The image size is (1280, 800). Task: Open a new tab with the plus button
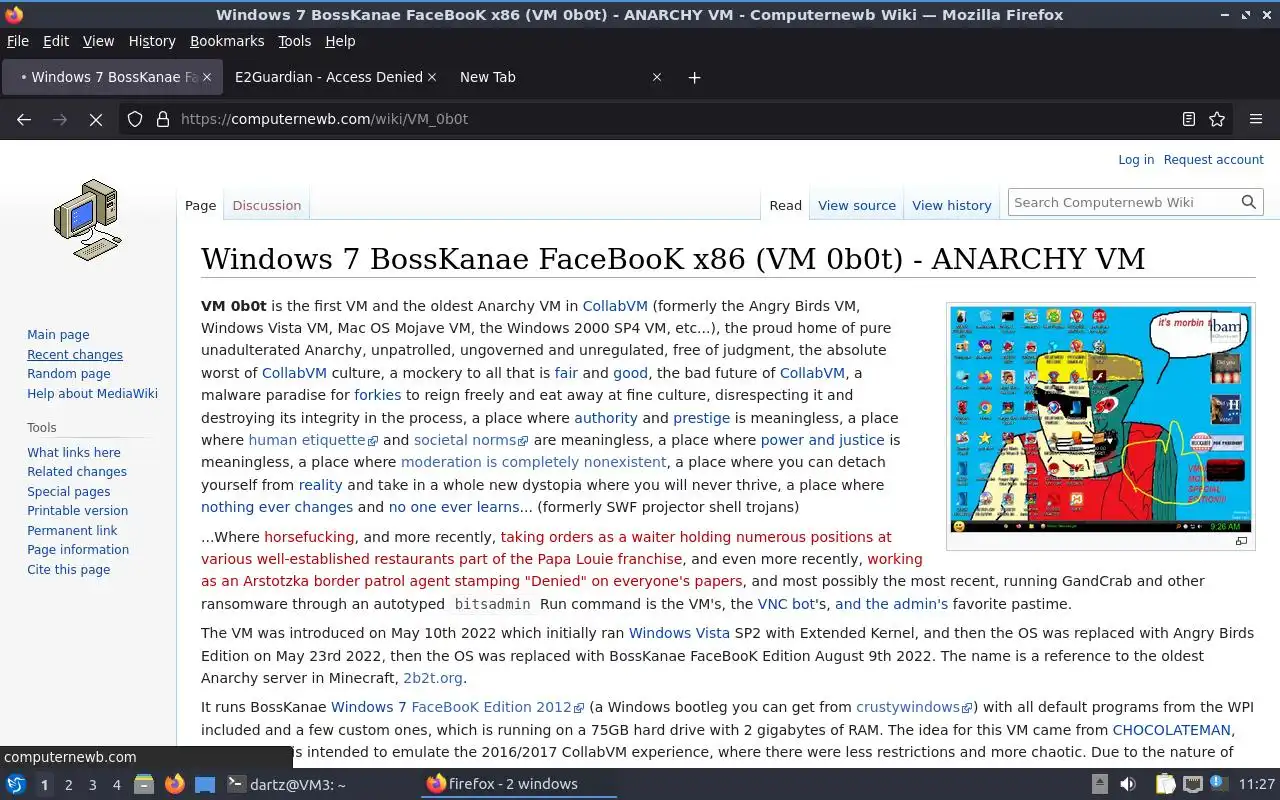pos(694,77)
